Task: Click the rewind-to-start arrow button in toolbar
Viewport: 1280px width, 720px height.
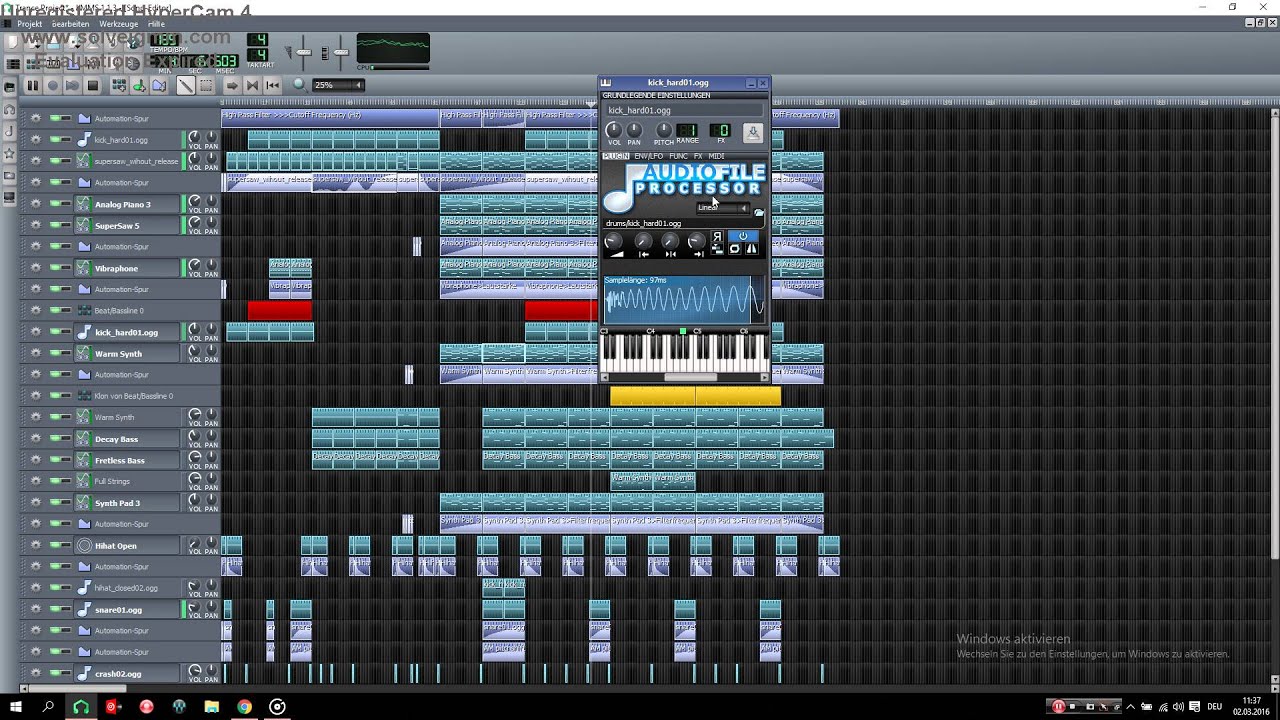Action: (272, 86)
